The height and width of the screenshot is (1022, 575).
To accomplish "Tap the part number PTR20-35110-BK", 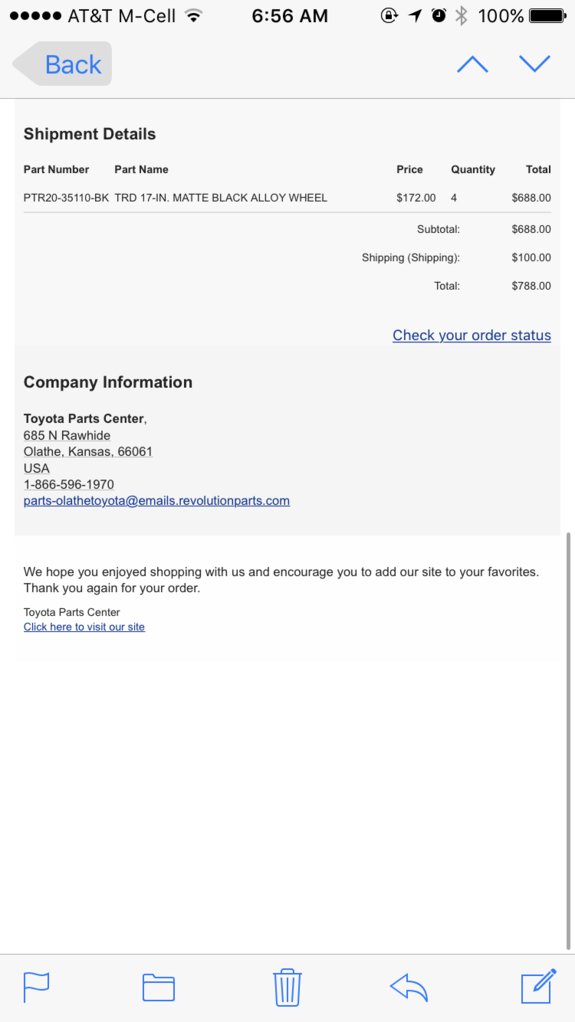I will point(66,197).
